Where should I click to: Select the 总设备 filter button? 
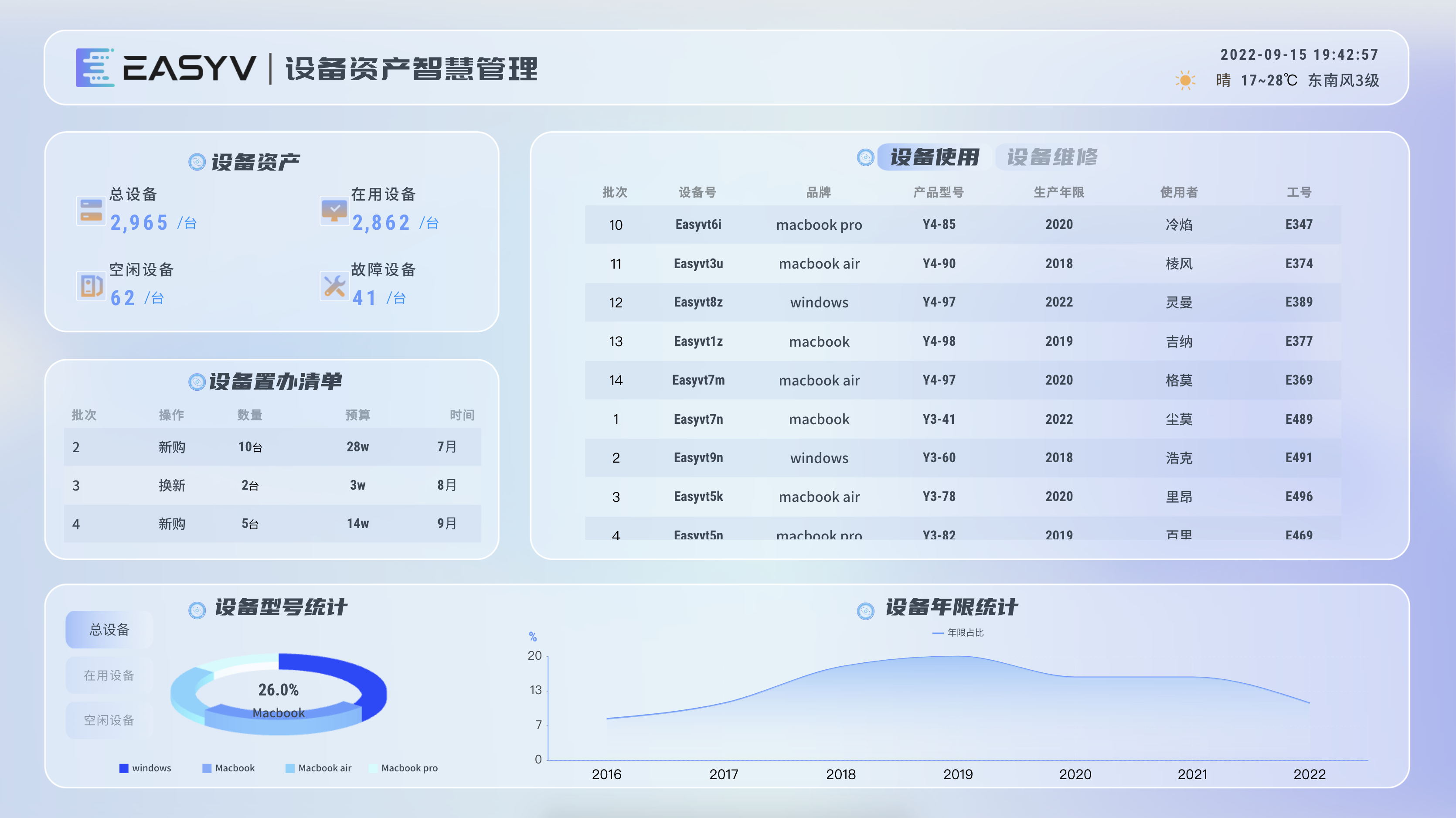tap(109, 629)
